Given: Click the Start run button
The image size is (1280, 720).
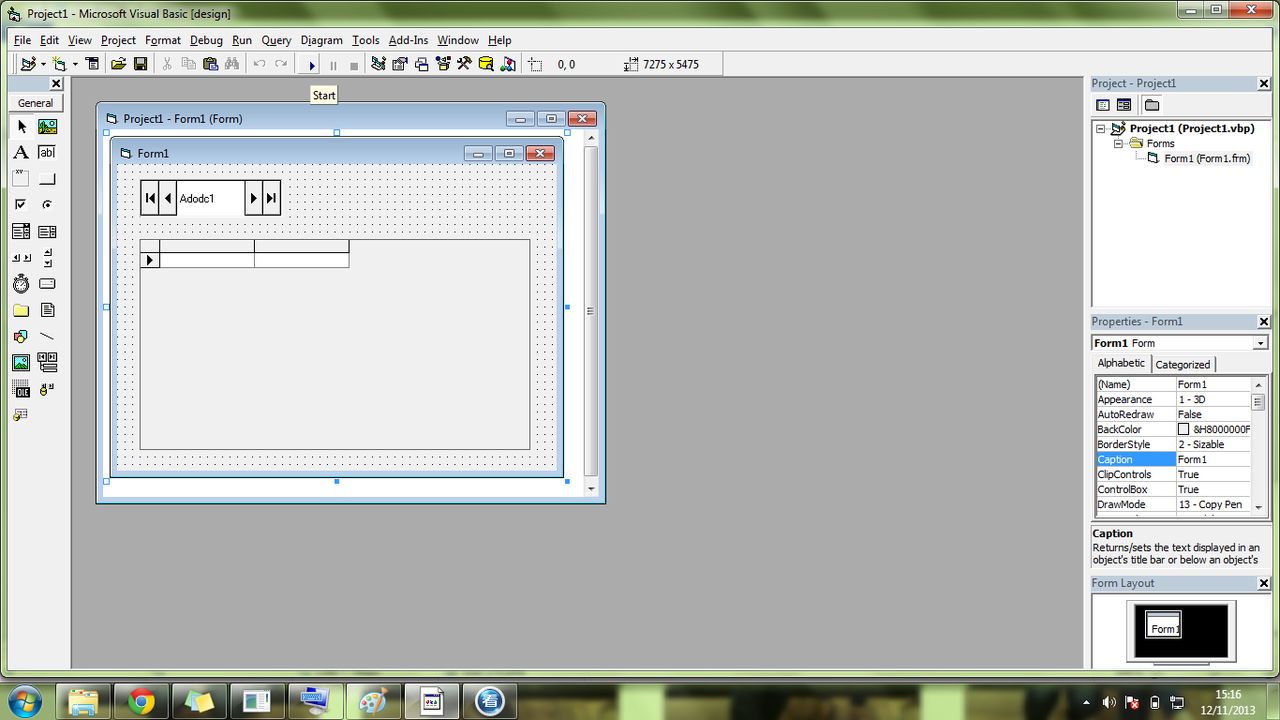Looking at the screenshot, I should tap(312, 65).
